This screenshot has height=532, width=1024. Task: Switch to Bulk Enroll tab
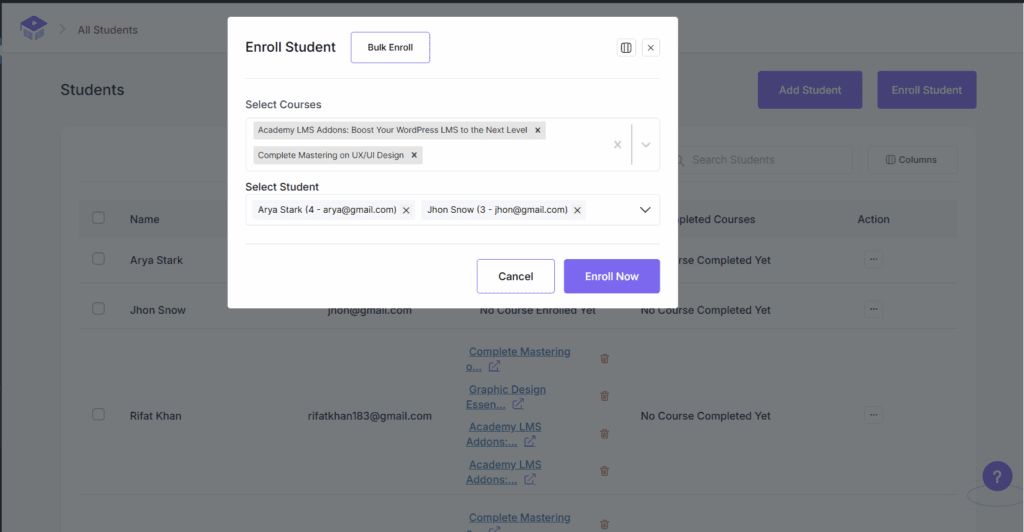[x=390, y=48]
